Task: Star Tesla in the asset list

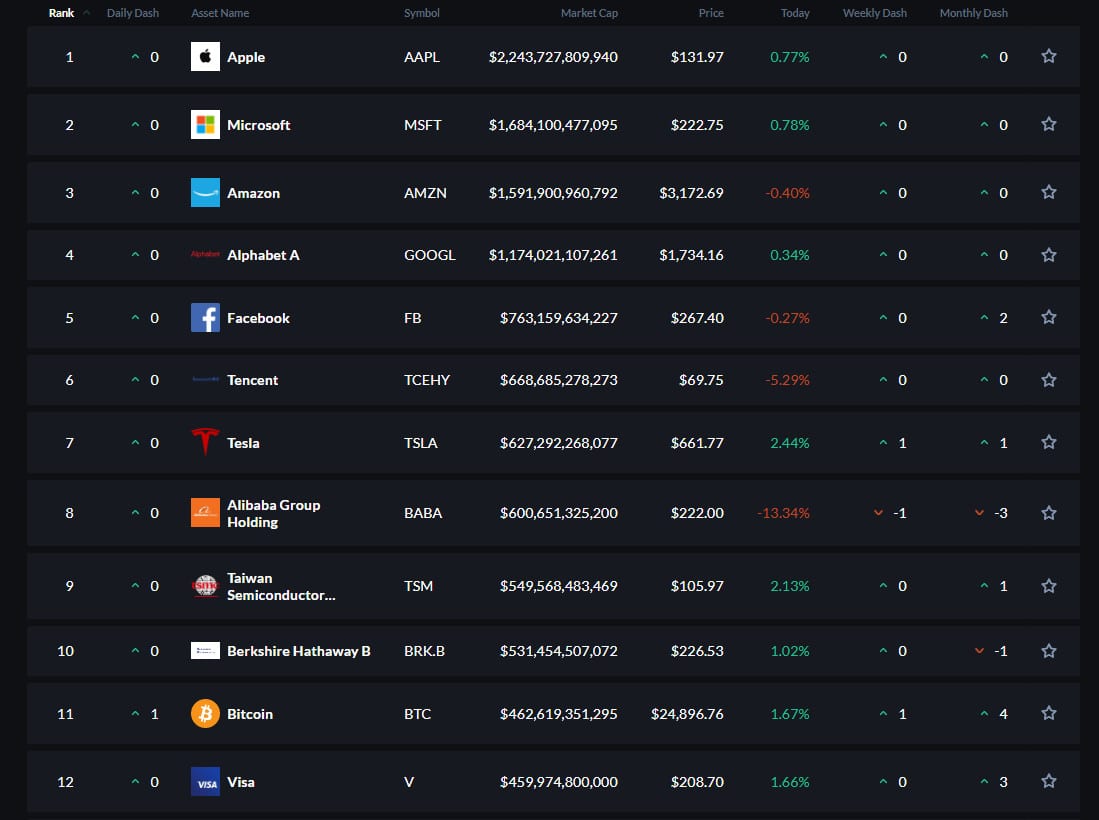Action: click(1049, 442)
